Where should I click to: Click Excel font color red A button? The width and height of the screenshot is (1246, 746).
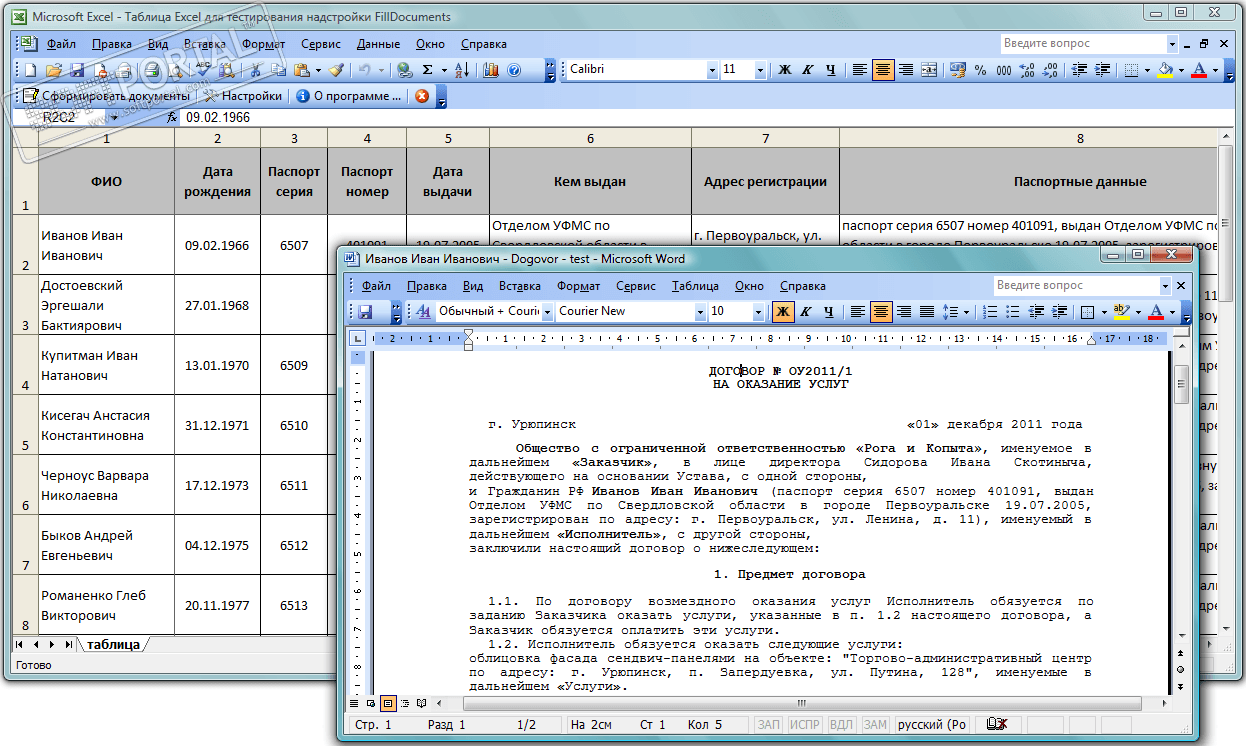(1199, 70)
